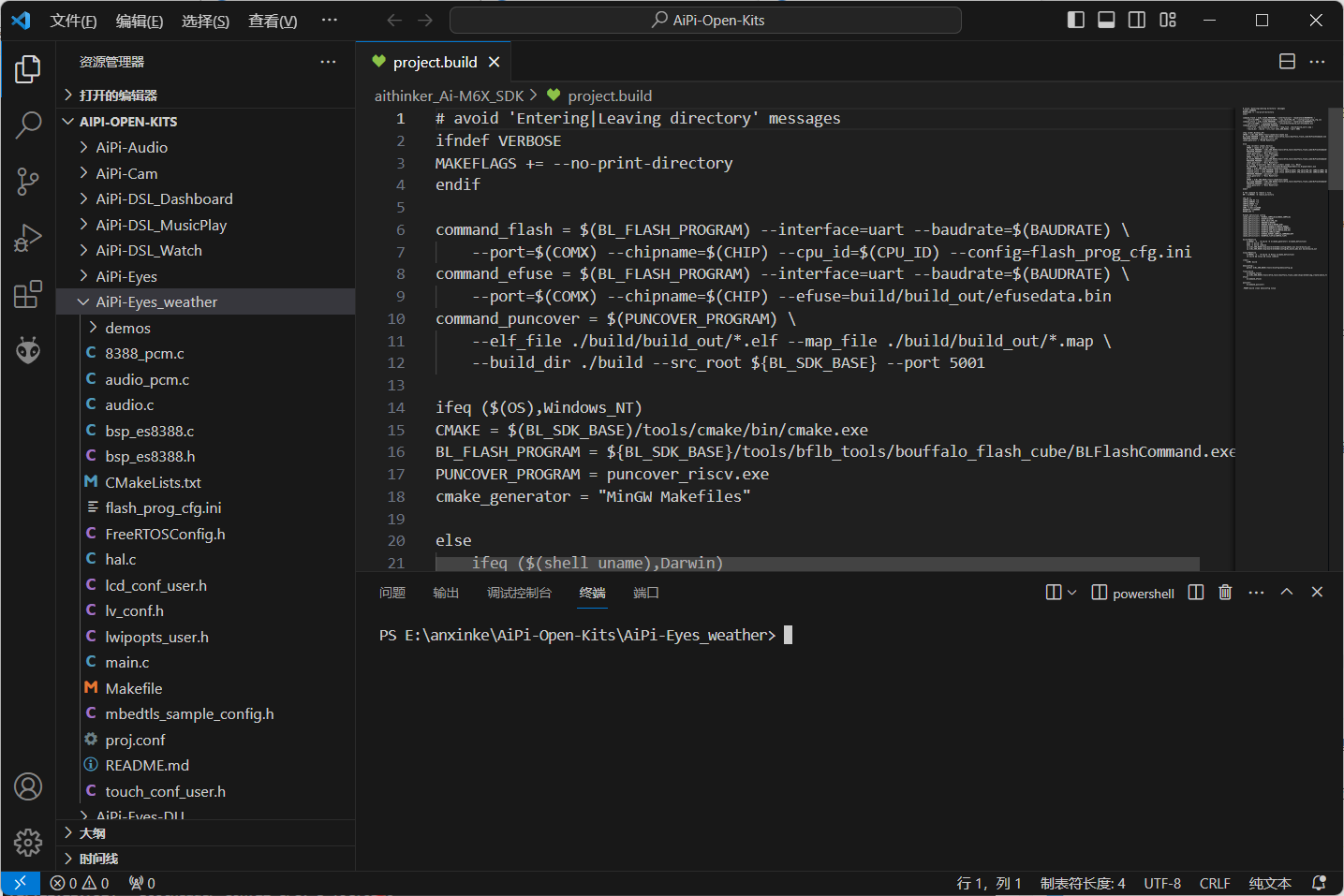Viewport: 1344px width, 896px height.
Task: Click the errors and warnings count in status bar
Action: (80, 883)
